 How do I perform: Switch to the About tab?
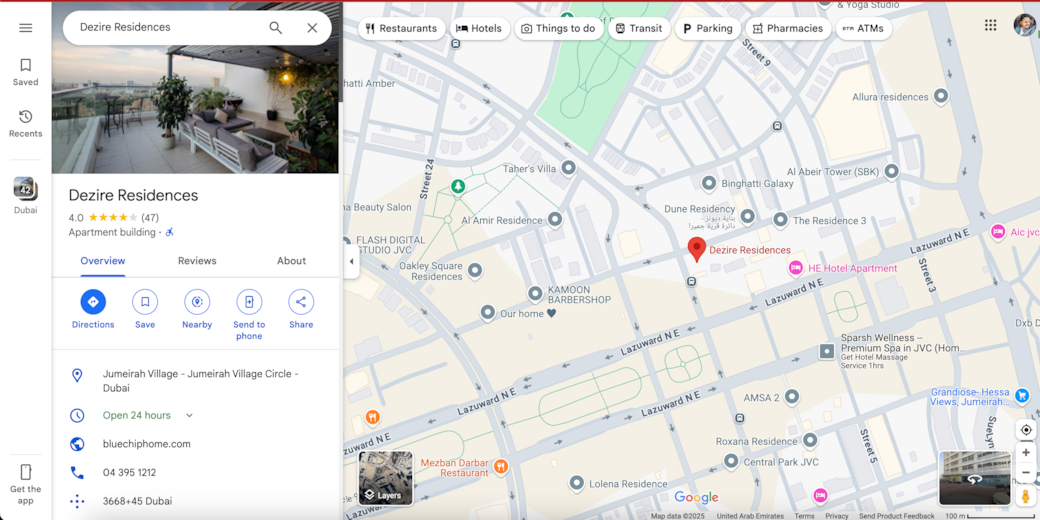click(x=291, y=261)
